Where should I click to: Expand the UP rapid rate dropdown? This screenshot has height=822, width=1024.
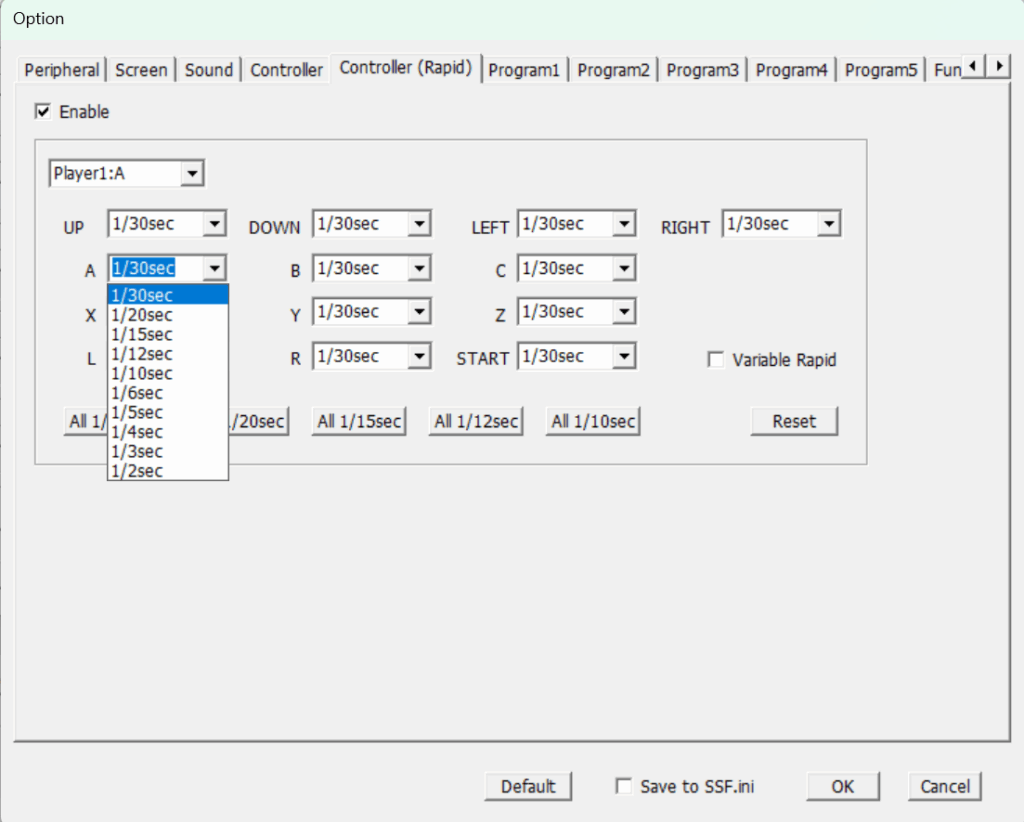(x=214, y=224)
